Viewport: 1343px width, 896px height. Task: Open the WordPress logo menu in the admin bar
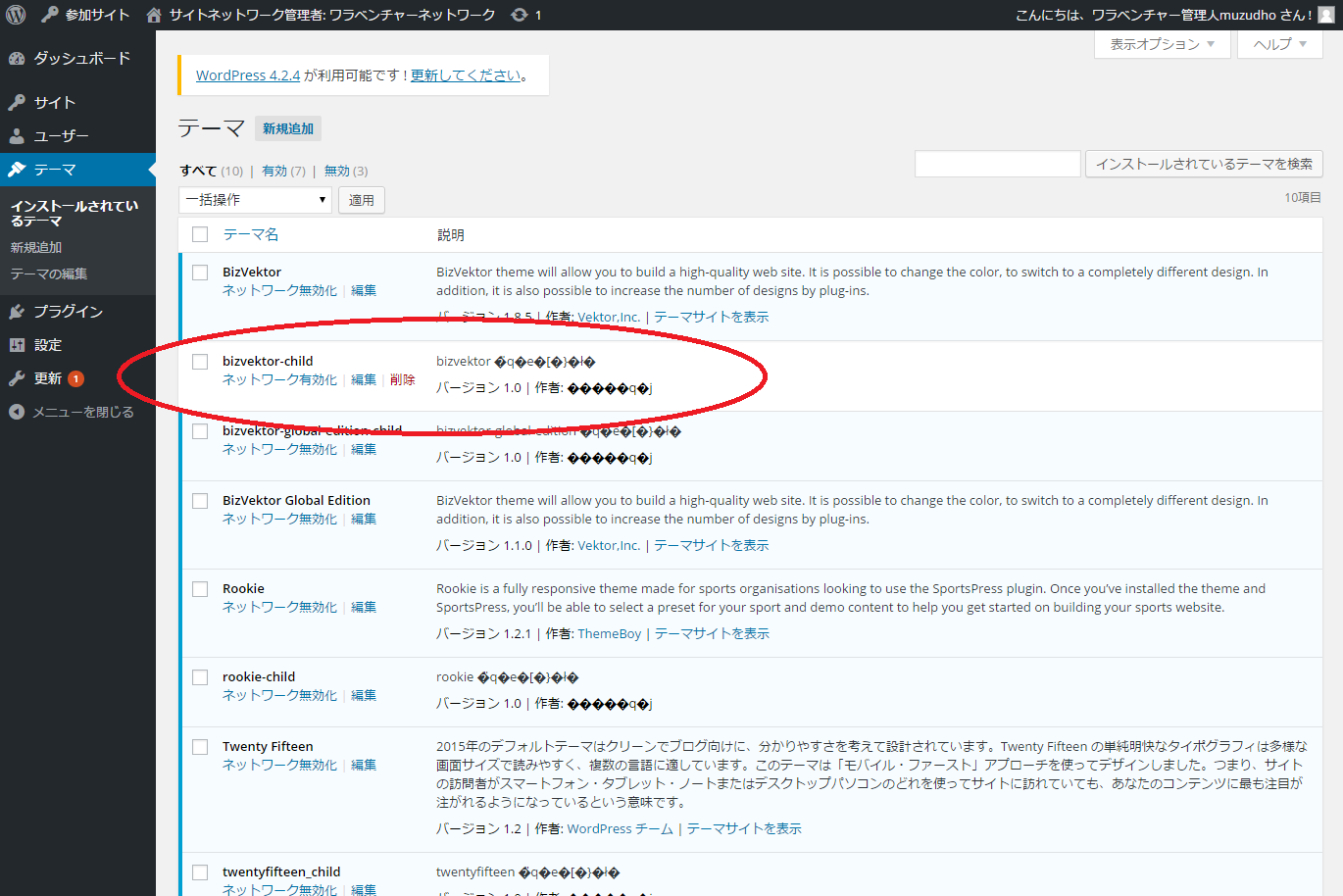pyautogui.click(x=16, y=15)
